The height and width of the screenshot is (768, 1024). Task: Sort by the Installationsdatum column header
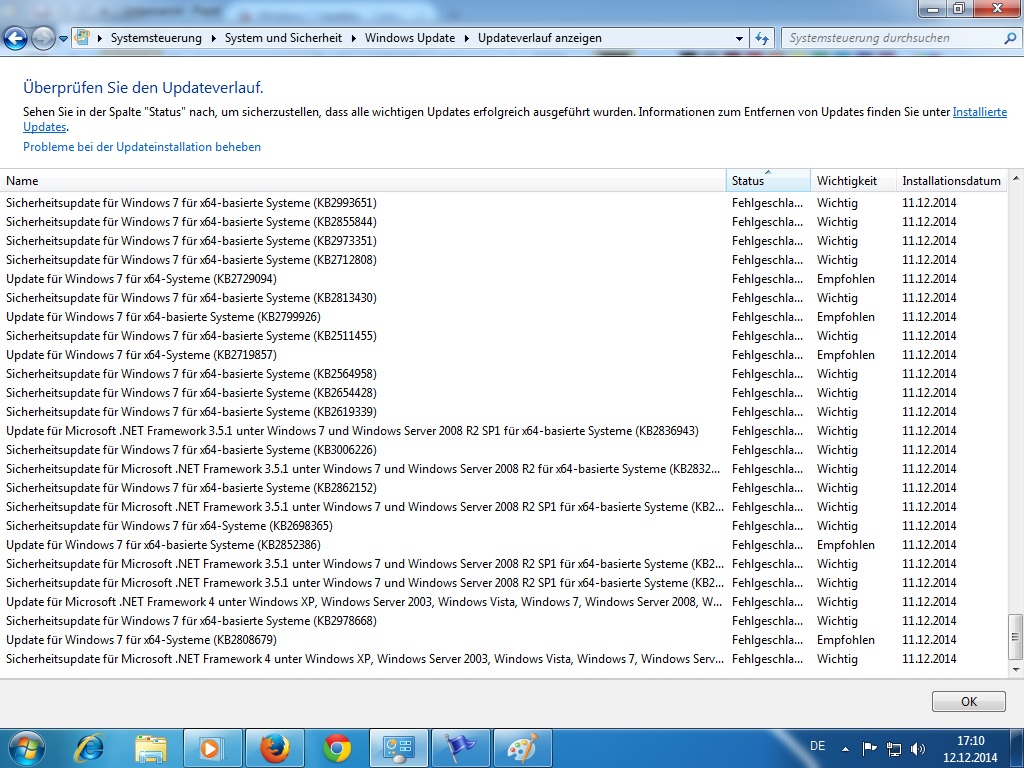pyautogui.click(x=952, y=181)
